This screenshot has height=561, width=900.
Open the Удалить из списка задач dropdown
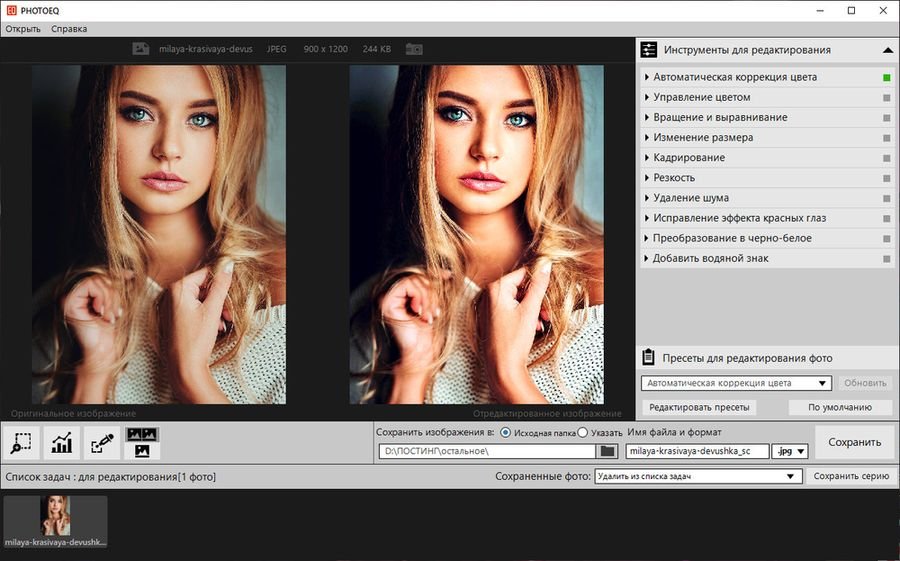[x=698, y=476]
